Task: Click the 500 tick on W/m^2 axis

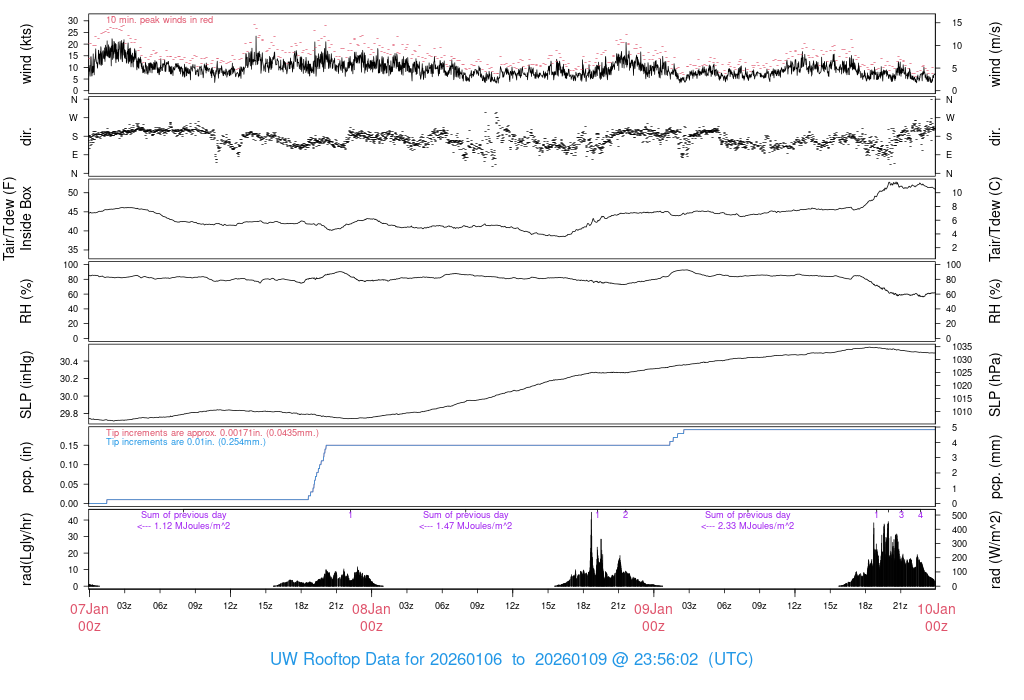Action: point(959,516)
